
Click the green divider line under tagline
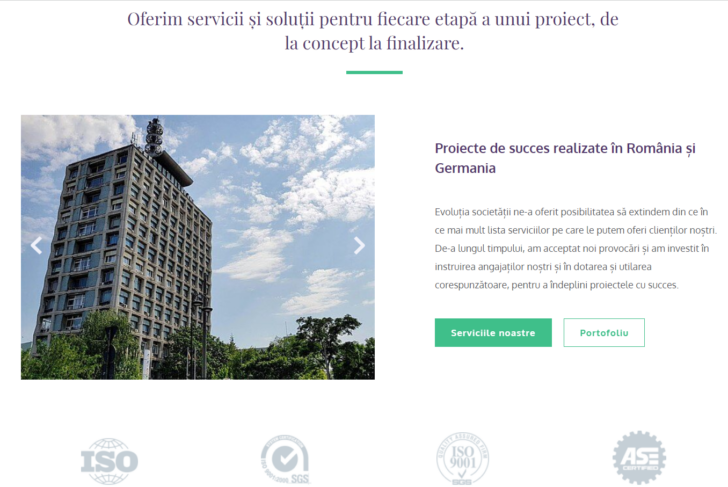pos(374,72)
